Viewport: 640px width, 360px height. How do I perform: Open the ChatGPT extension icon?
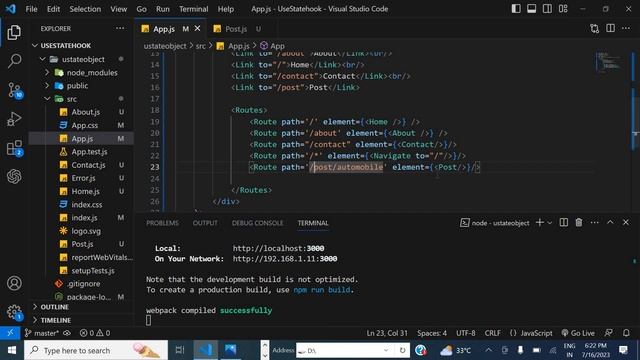click(x=14, y=176)
